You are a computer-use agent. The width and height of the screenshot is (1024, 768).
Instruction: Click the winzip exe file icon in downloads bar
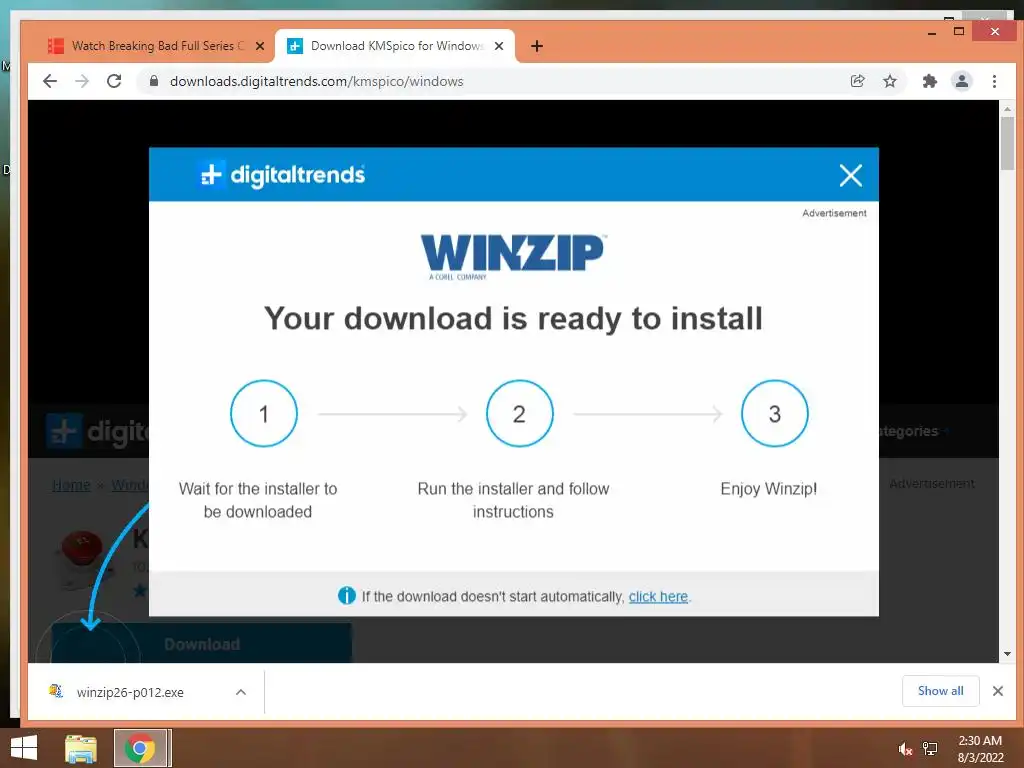(x=56, y=691)
